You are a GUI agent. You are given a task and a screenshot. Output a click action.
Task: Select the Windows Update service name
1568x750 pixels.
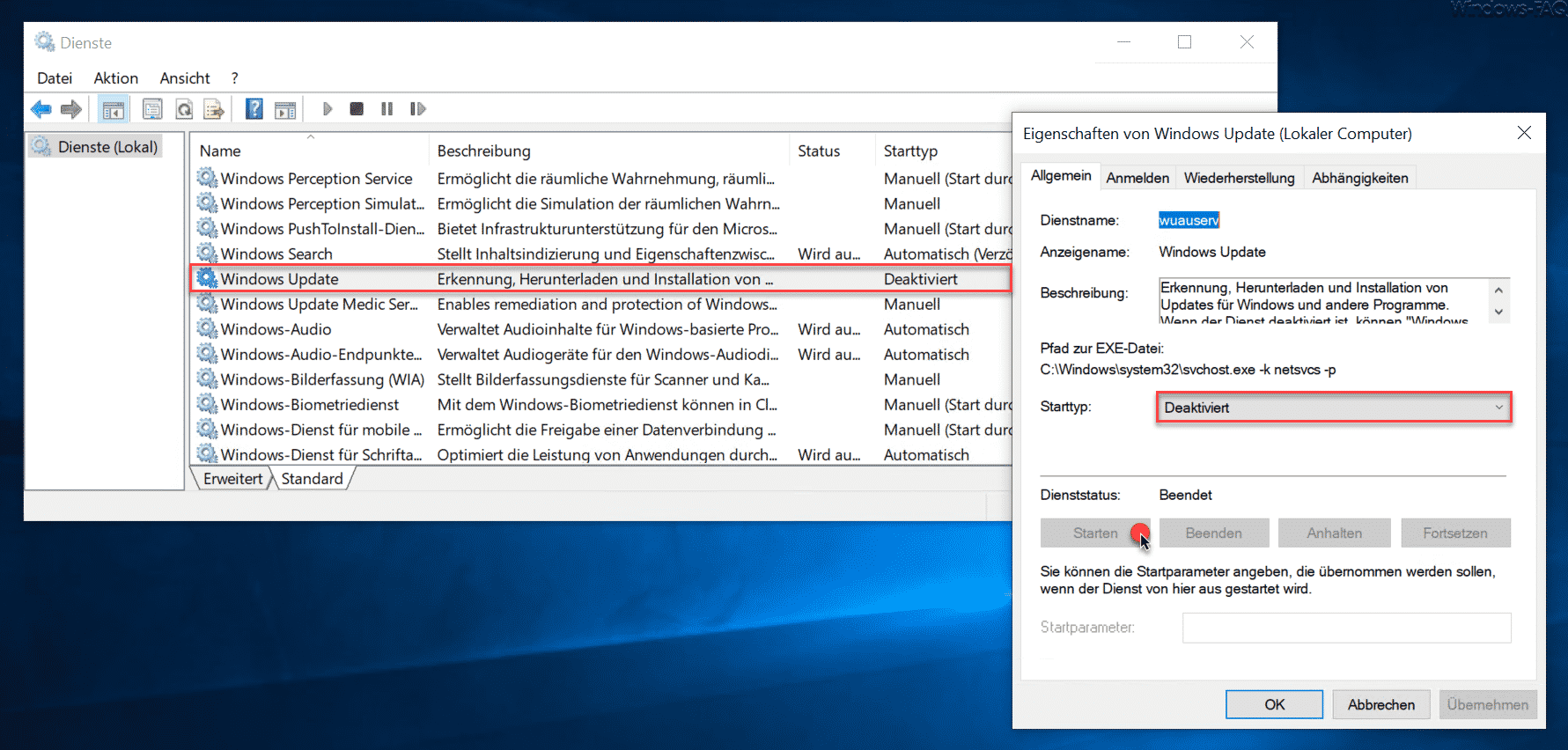(279, 279)
